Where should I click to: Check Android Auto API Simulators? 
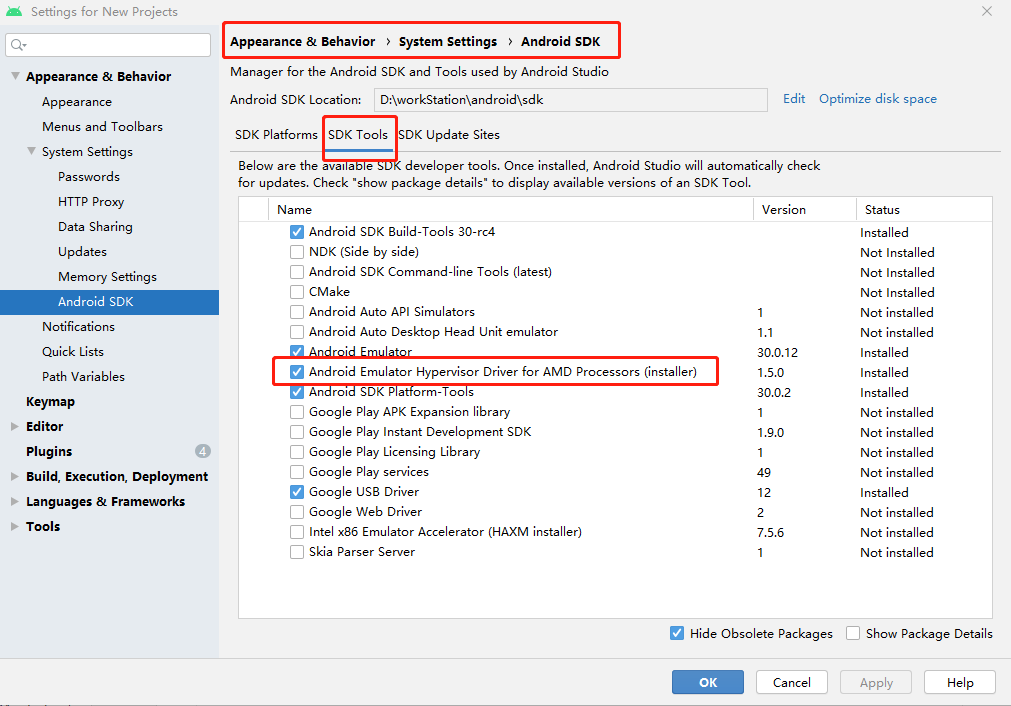point(297,311)
